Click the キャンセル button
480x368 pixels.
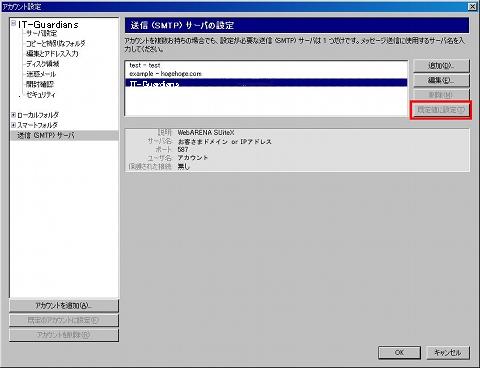tap(448, 352)
